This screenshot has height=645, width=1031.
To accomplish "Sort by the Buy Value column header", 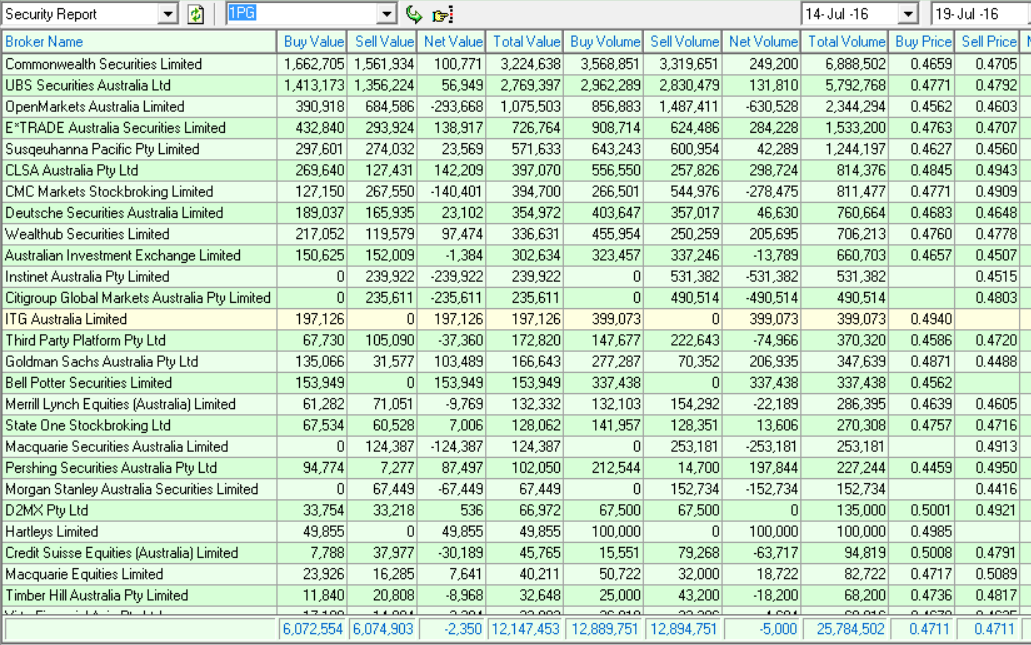I will coord(312,41).
